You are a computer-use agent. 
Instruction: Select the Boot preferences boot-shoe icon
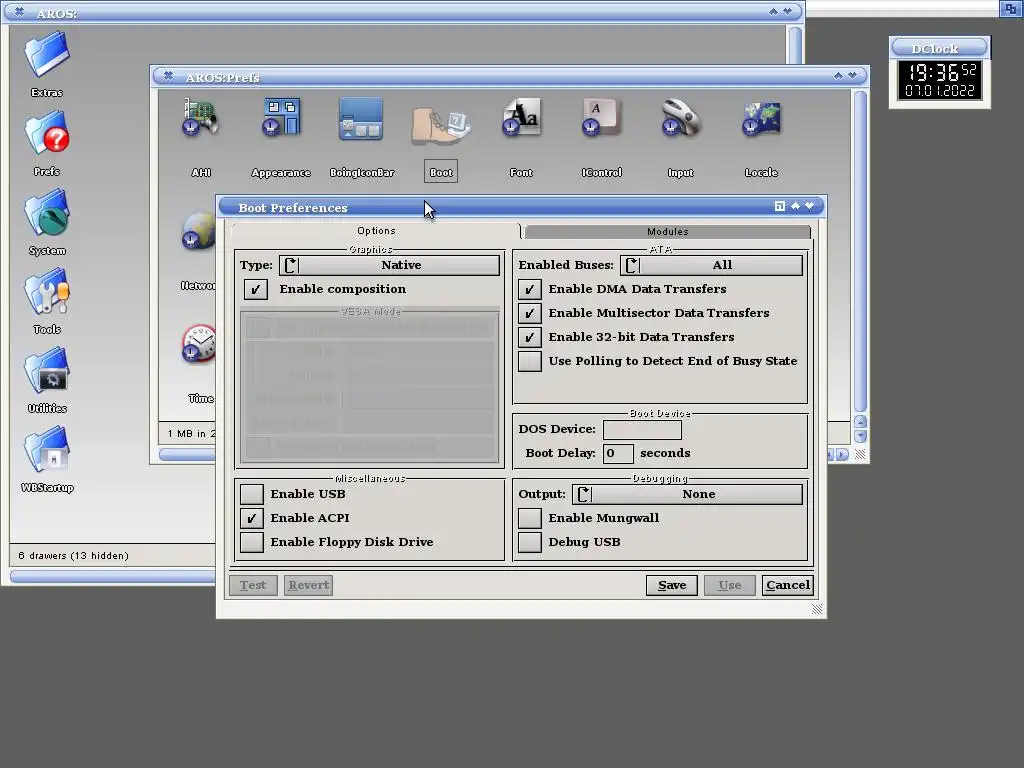click(441, 126)
